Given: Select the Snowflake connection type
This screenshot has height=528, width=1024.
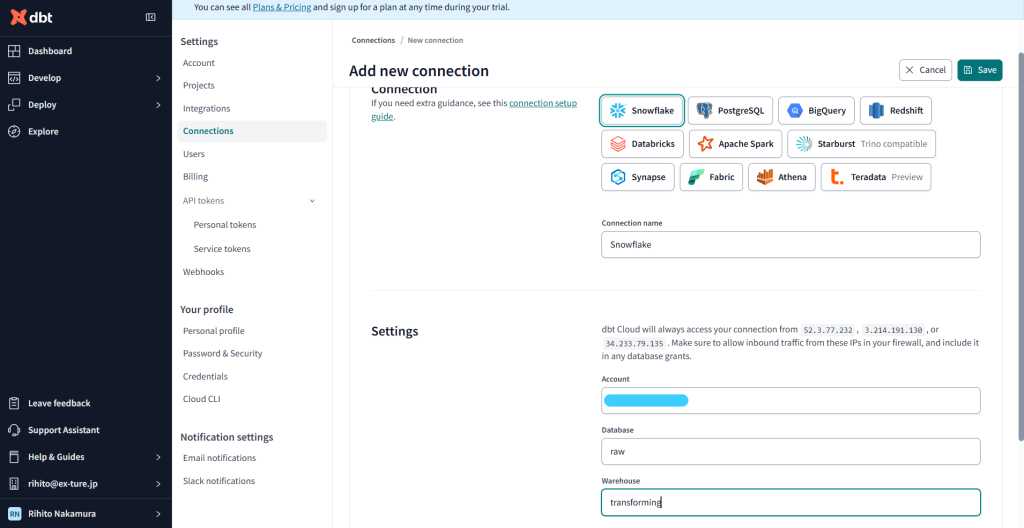Looking at the screenshot, I should coord(643,110).
